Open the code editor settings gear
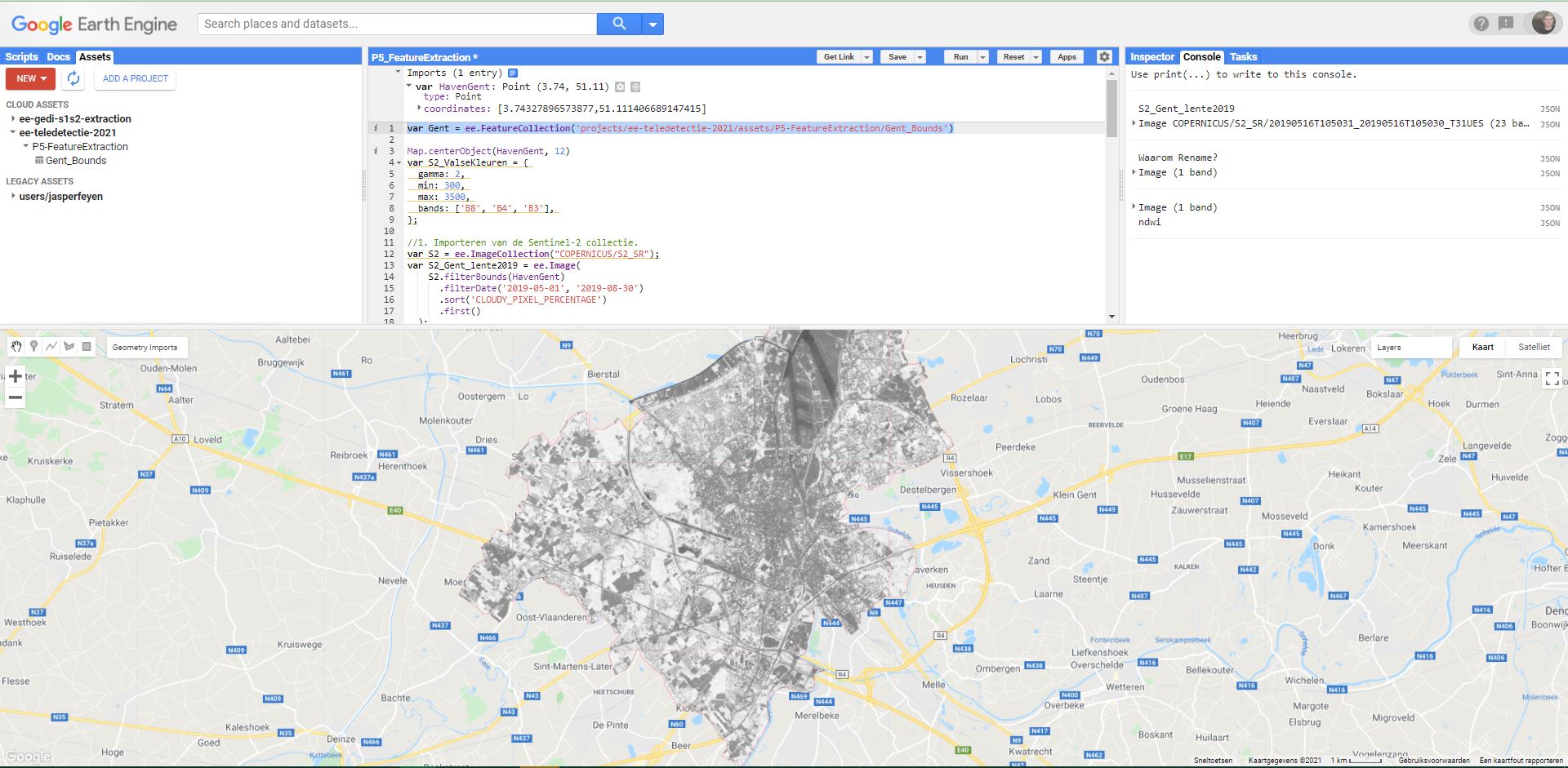The width and height of the screenshot is (1568, 768). point(1104,57)
